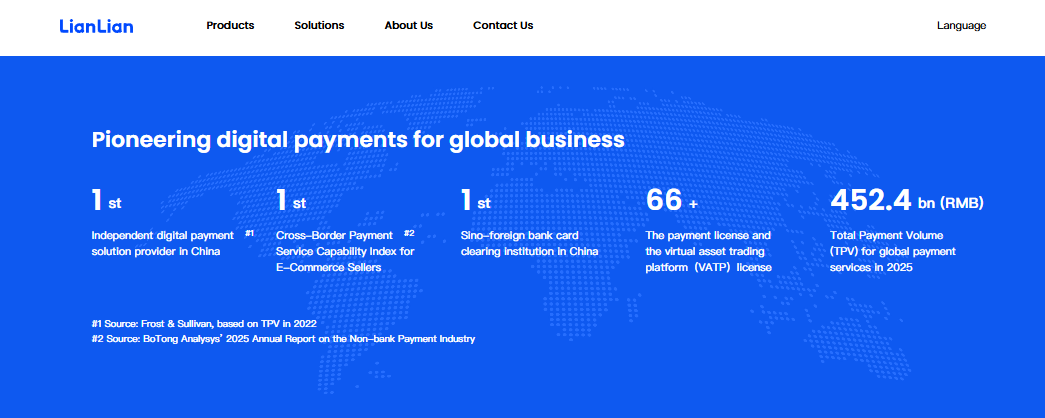Open the Language selector
This screenshot has width=1045, height=418.
(961, 26)
